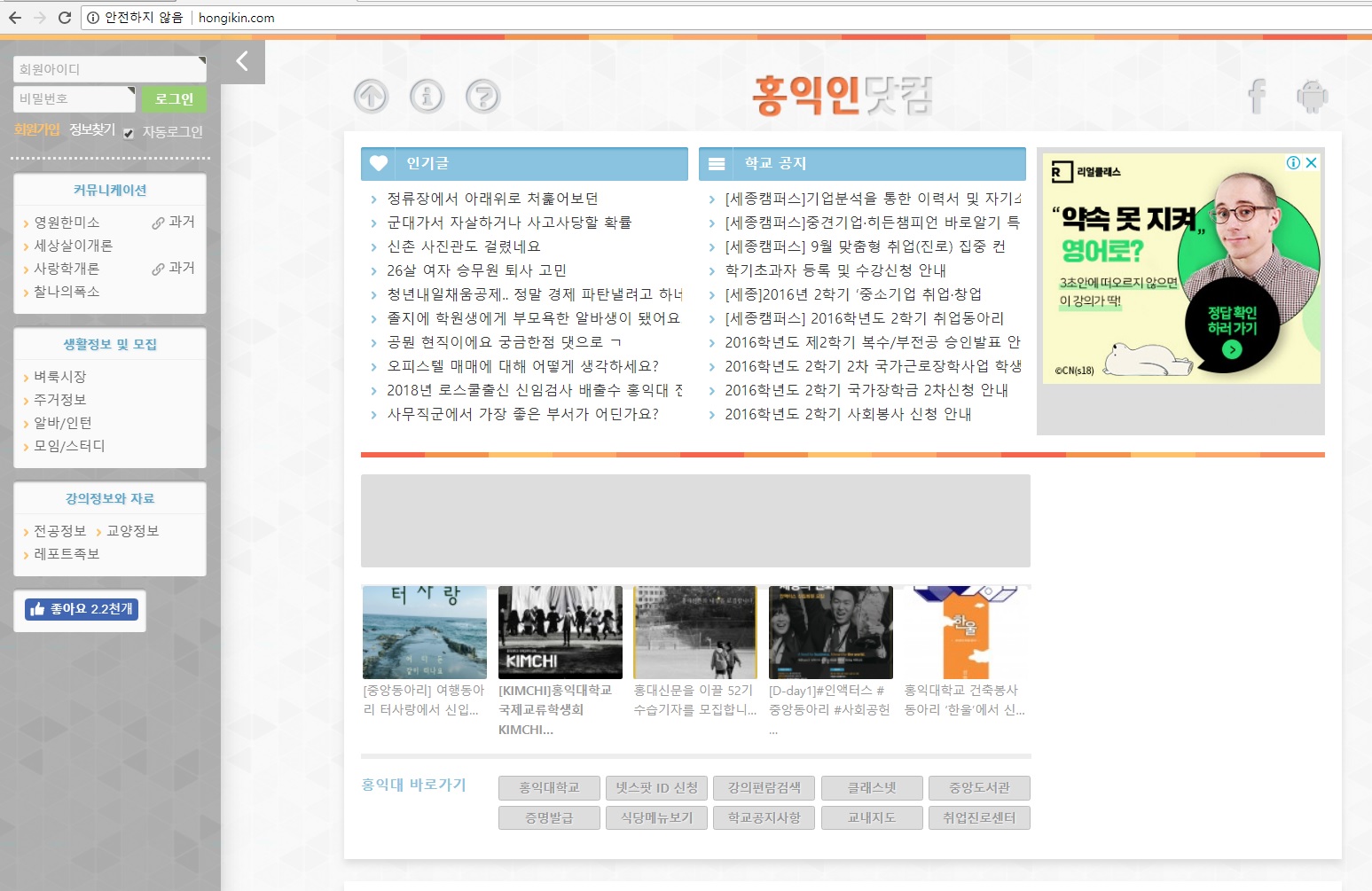Open the Facebook icon in header
The width and height of the screenshot is (1372, 891).
pyautogui.click(x=1257, y=96)
